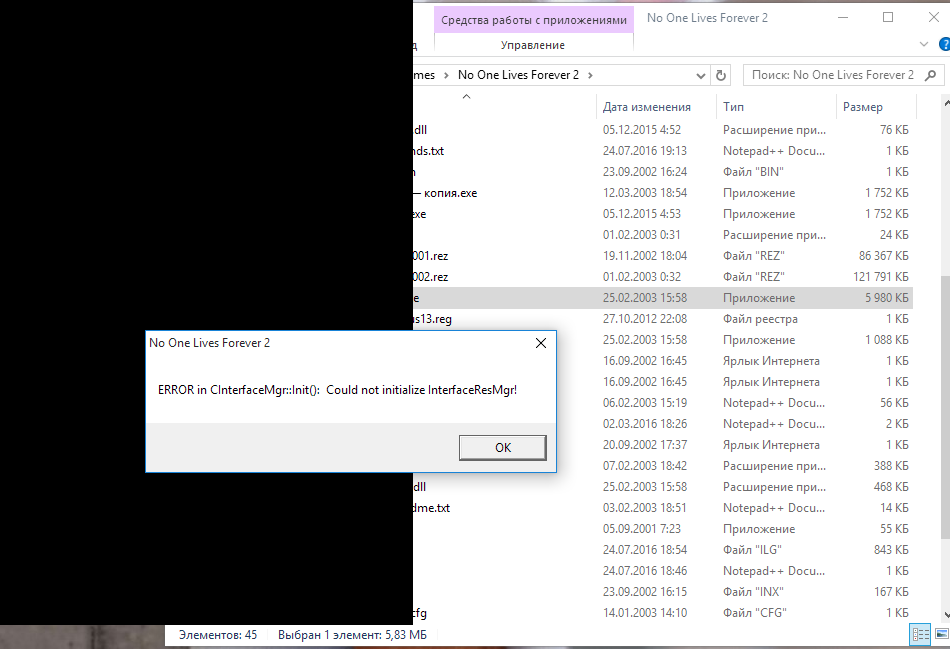Expand the Explorer ribbon with the chevron
The width and height of the screenshot is (950, 649).
pos(923,44)
